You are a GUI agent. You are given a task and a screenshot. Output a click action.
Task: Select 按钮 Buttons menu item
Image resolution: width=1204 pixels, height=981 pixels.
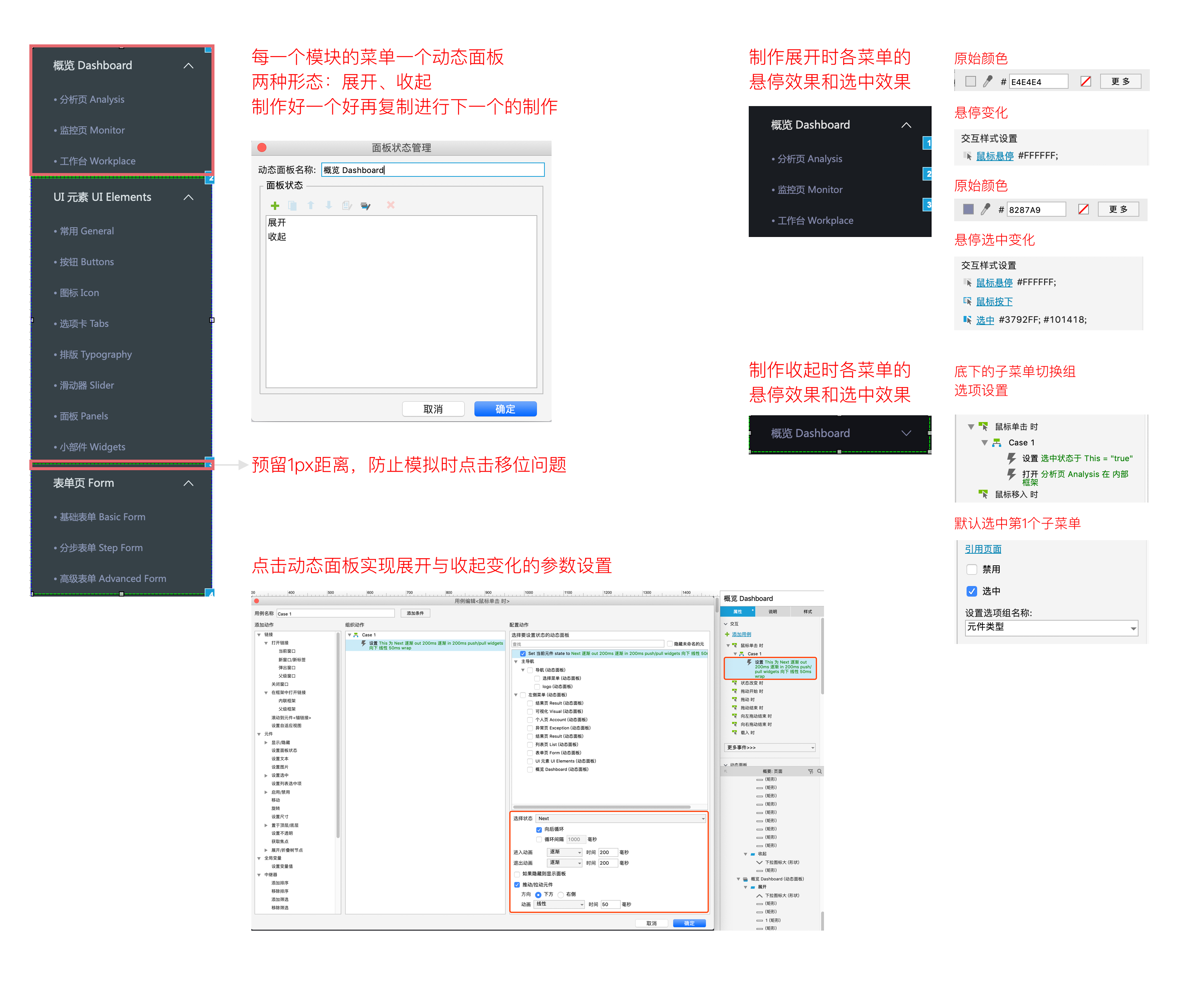87,262
